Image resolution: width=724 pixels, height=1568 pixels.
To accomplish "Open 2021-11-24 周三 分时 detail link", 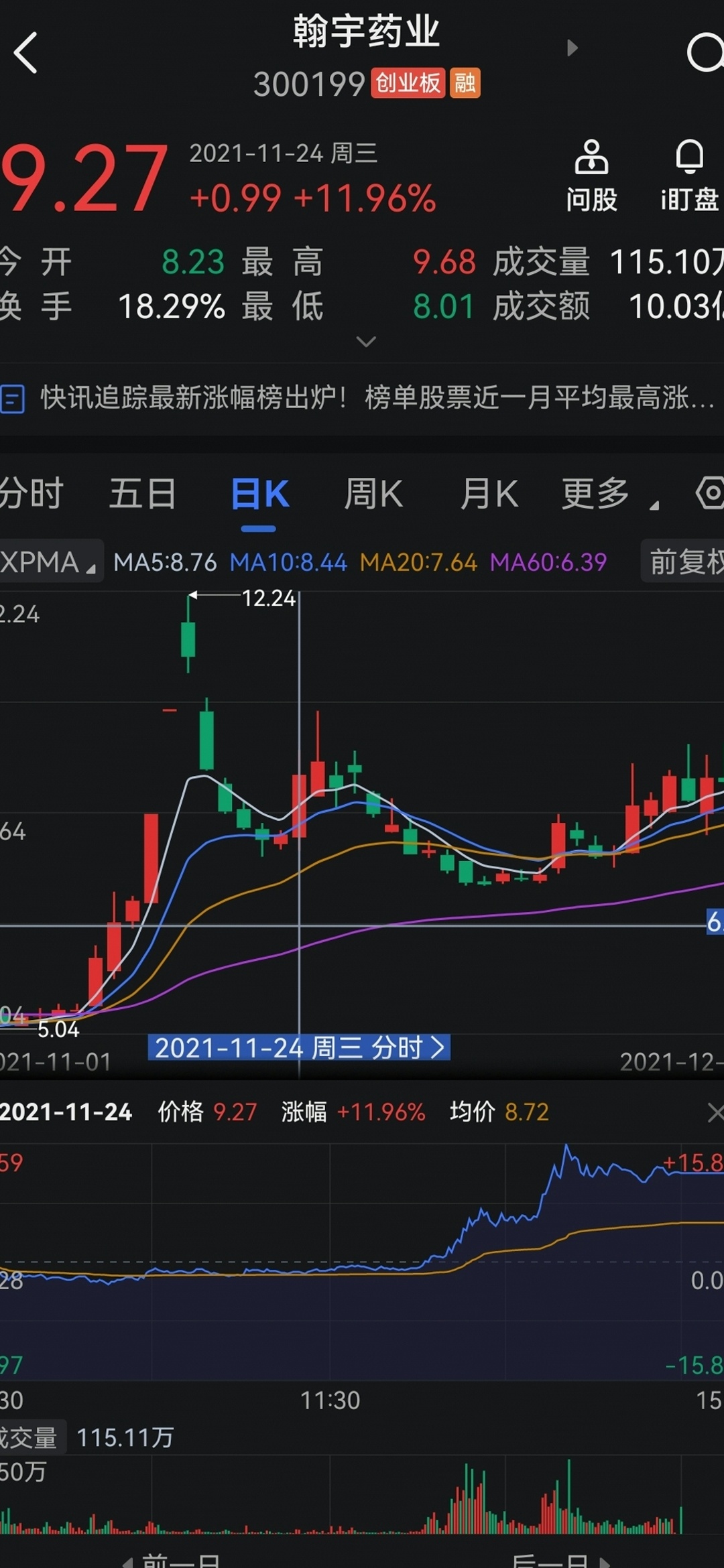I will click(x=299, y=1047).
